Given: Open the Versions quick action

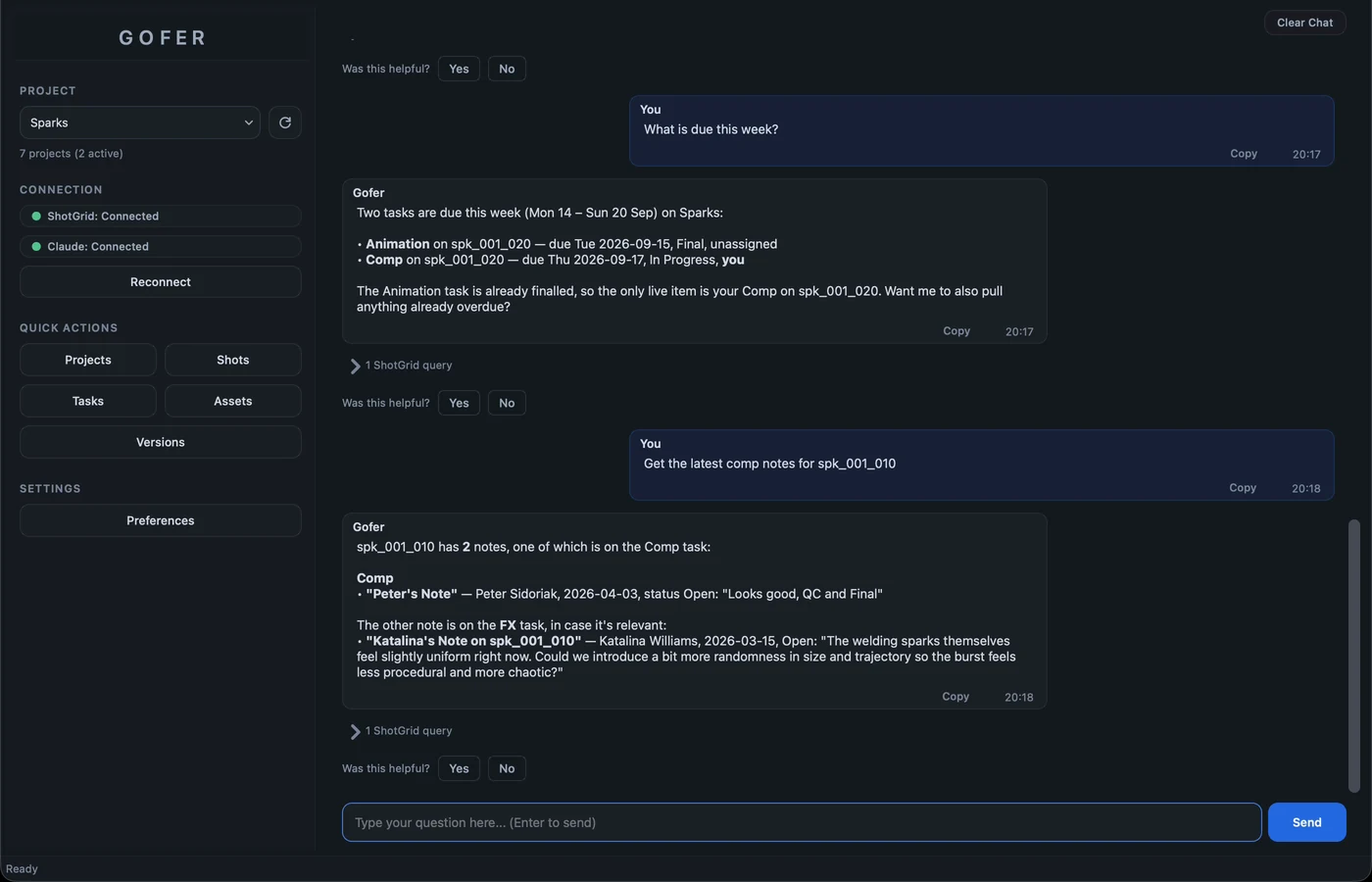Looking at the screenshot, I should point(161,442).
